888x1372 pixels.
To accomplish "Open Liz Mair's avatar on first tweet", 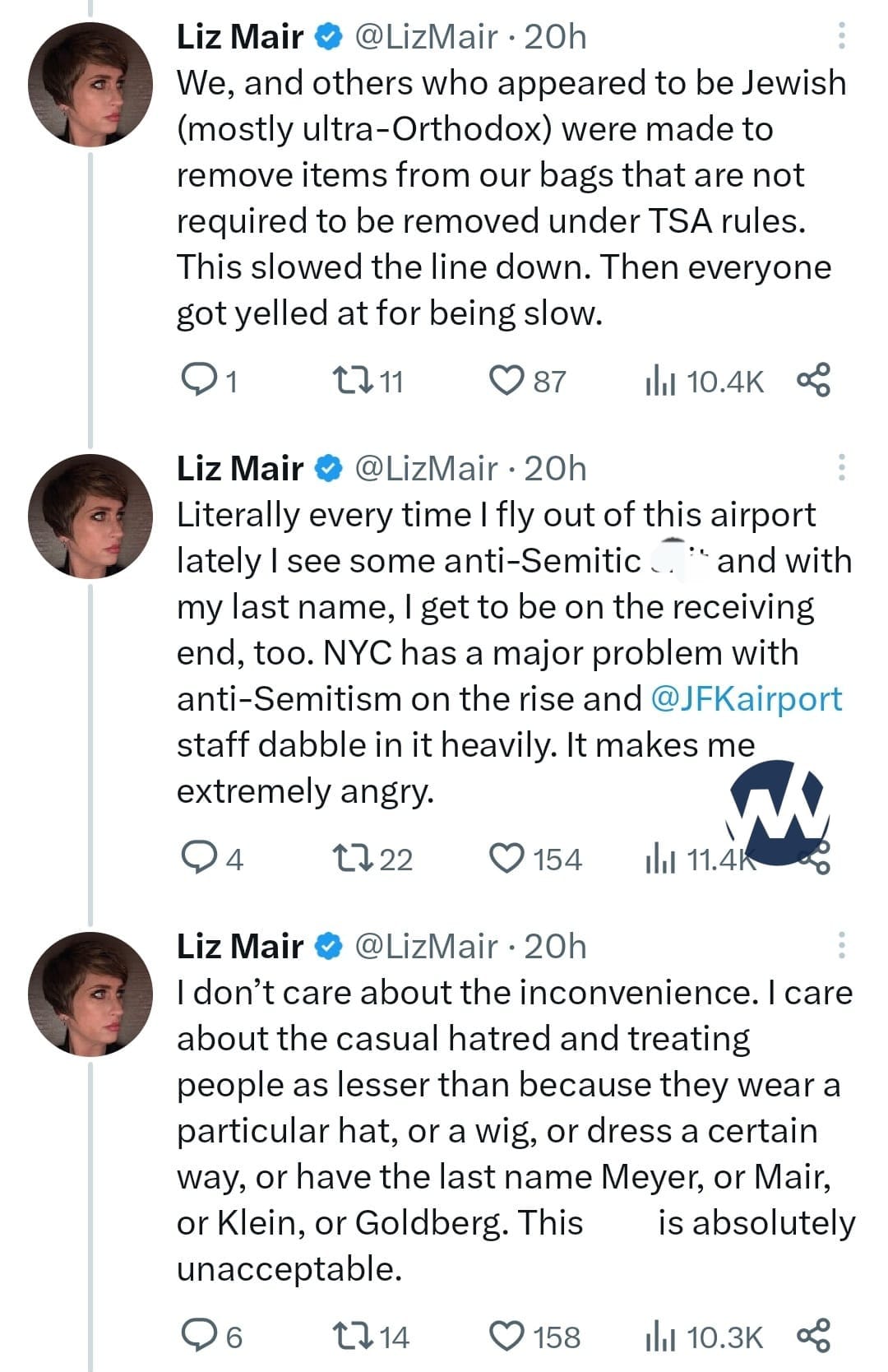I will coord(90,85).
